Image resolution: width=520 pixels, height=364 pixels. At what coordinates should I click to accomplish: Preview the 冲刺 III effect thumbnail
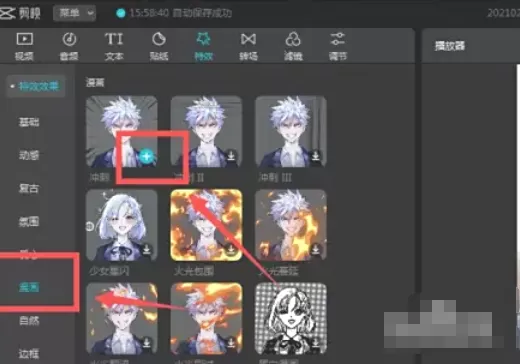tap(291, 132)
